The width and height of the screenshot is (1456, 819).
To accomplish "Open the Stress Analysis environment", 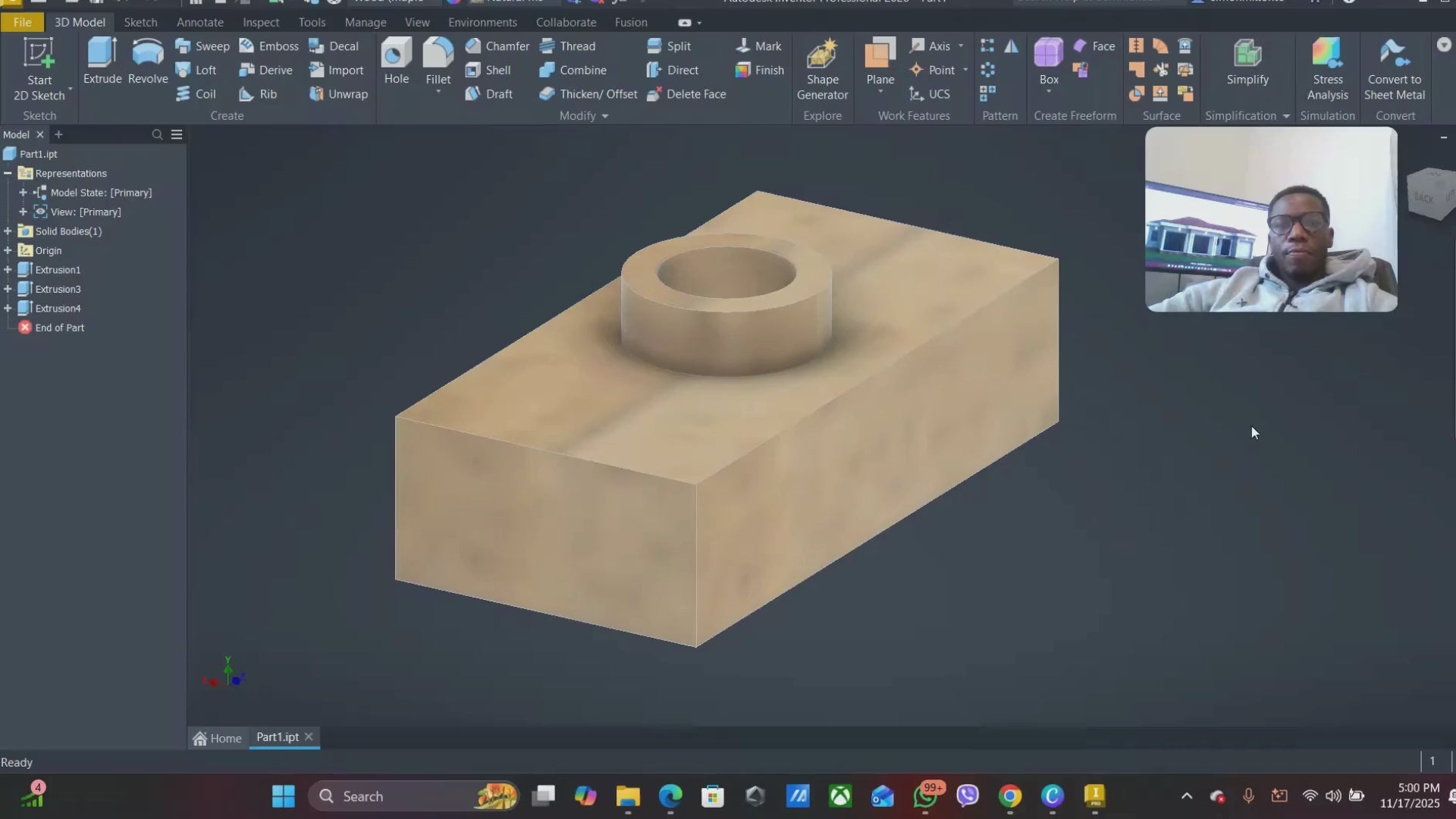I will 1328,68.
